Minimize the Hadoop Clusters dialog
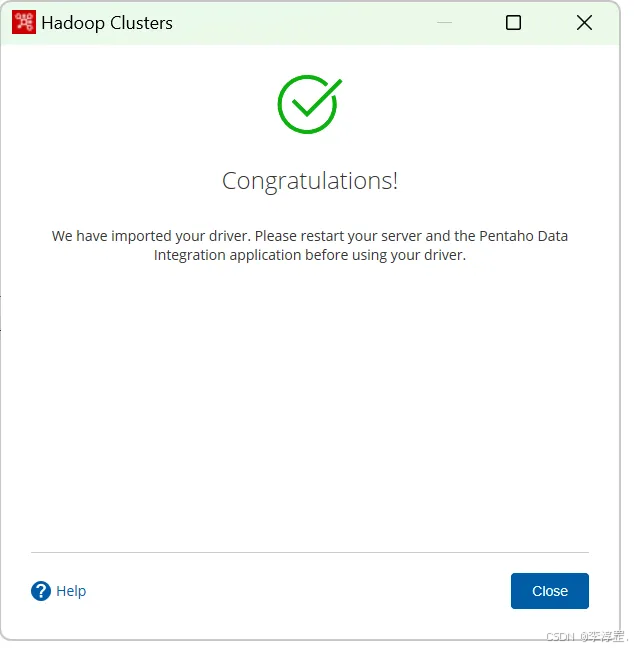 (447, 23)
